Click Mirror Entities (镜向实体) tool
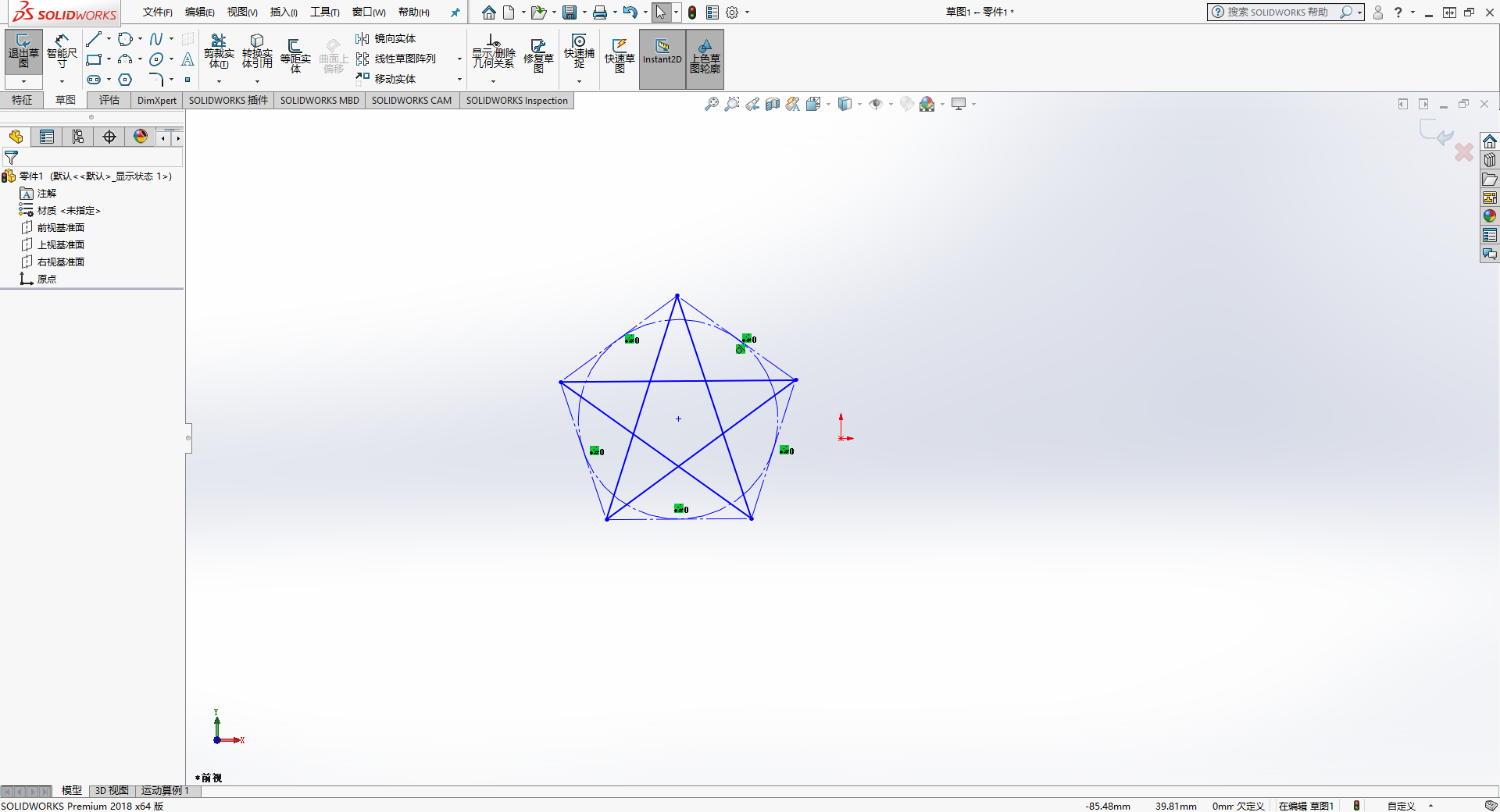 point(386,39)
